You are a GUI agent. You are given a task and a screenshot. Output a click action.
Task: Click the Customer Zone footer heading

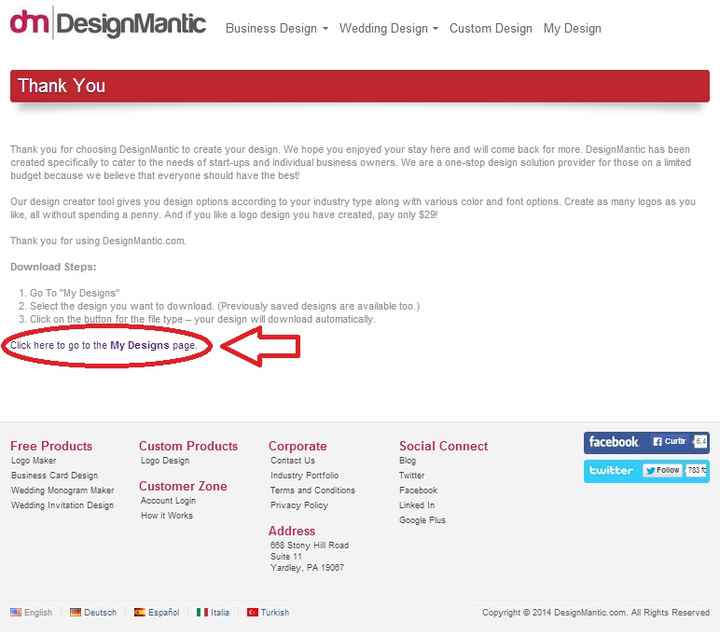183,486
